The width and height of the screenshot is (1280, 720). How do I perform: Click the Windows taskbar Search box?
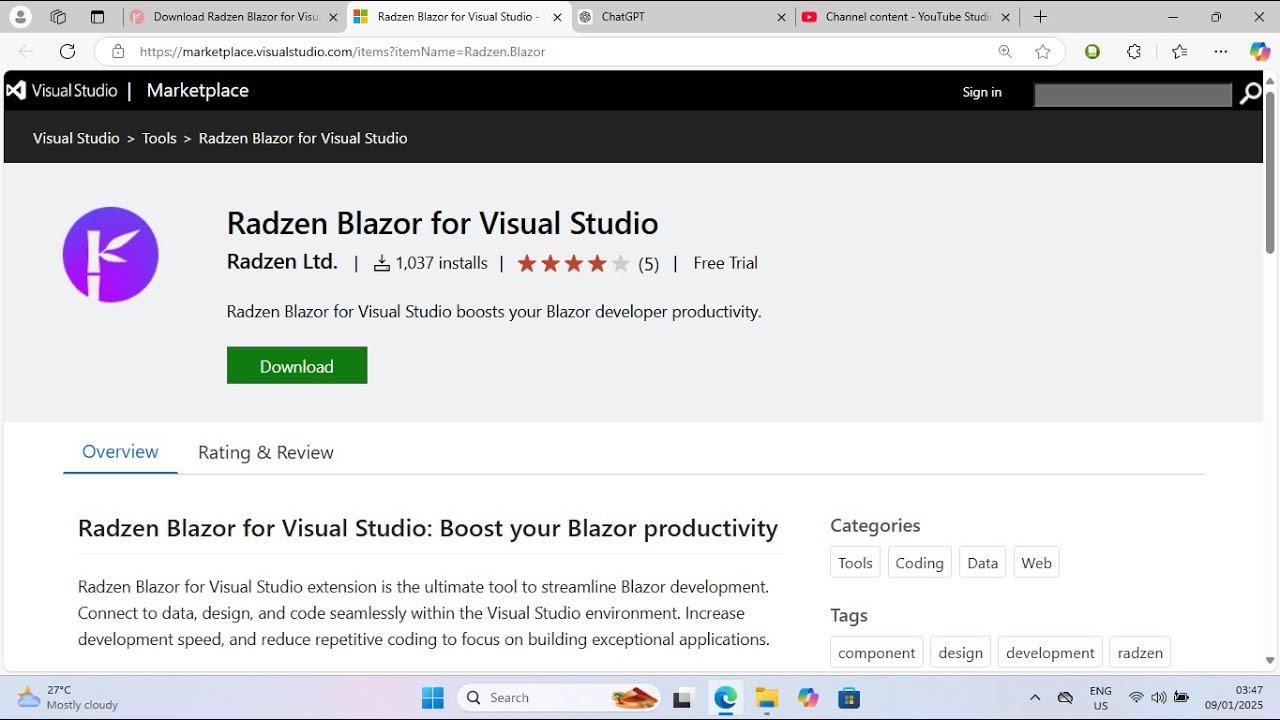[x=560, y=698]
